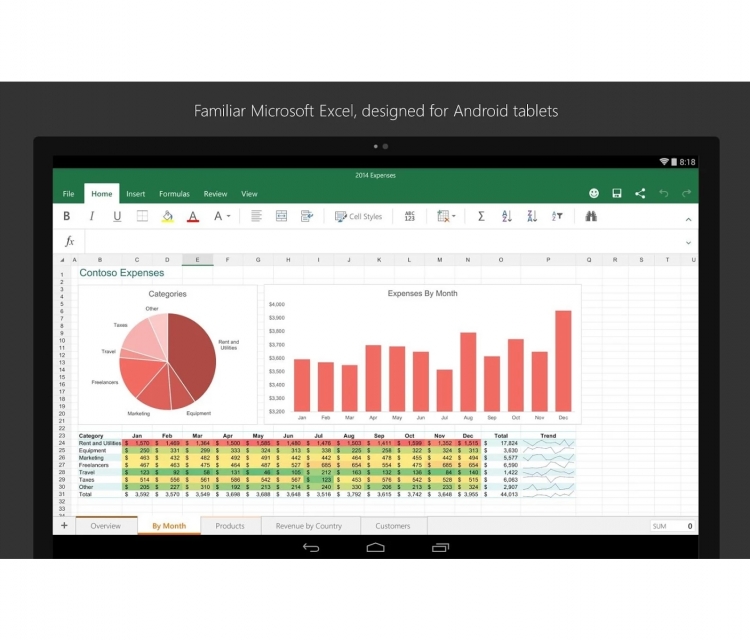The image size is (750, 640).
Task: Toggle underline text formatting
Action: [x=117, y=216]
